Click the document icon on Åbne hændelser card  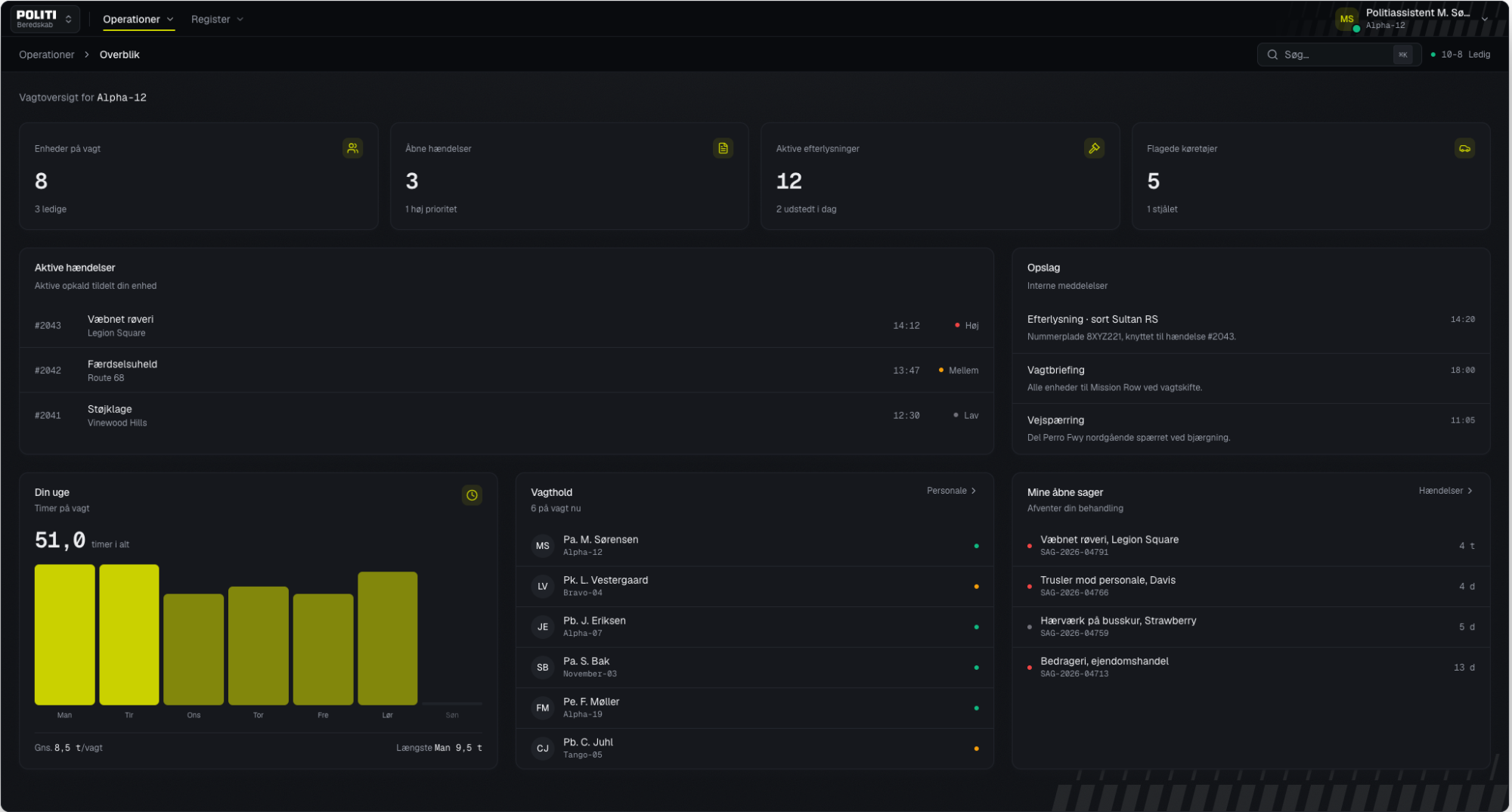(723, 148)
